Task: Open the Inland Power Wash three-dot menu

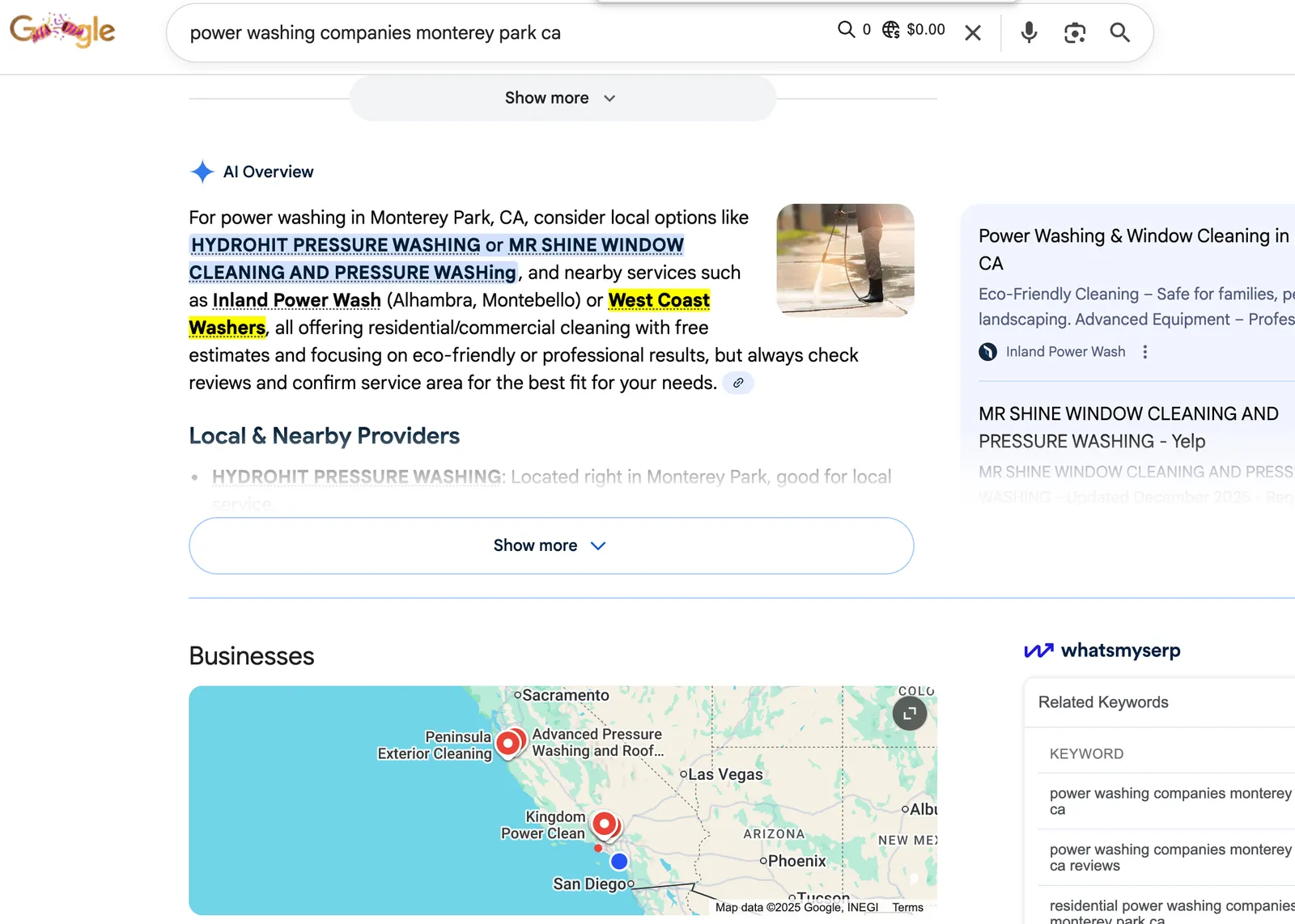Action: (1145, 352)
